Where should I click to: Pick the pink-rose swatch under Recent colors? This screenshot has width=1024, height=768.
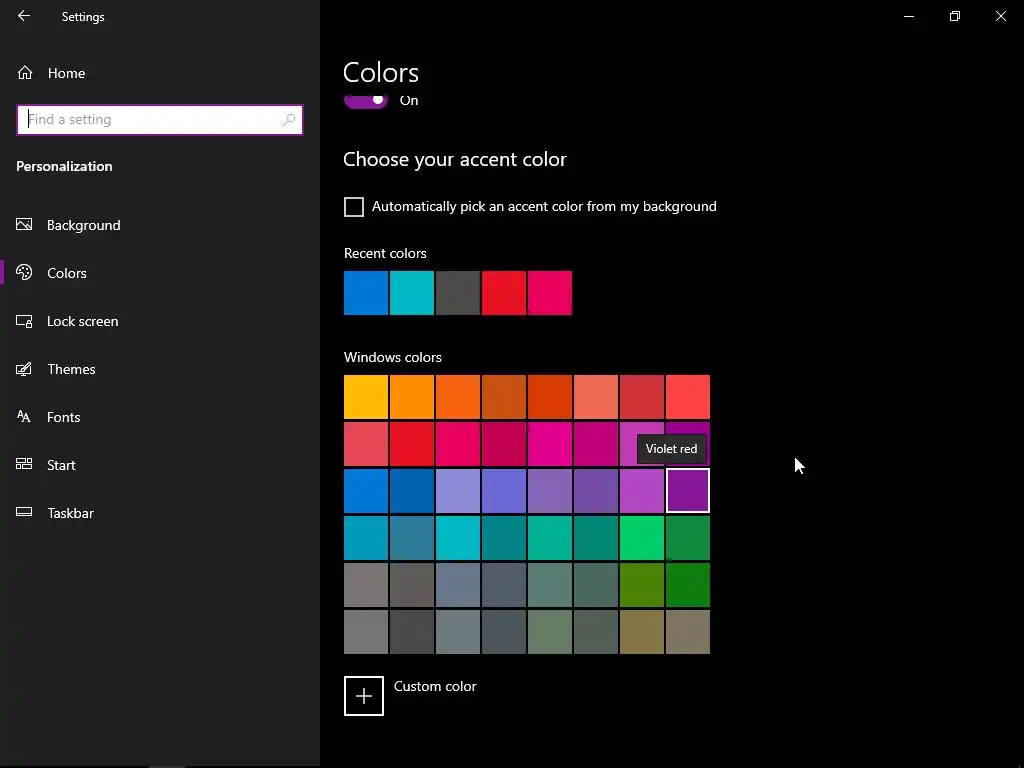pyautogui.click(x=550, y=293)
